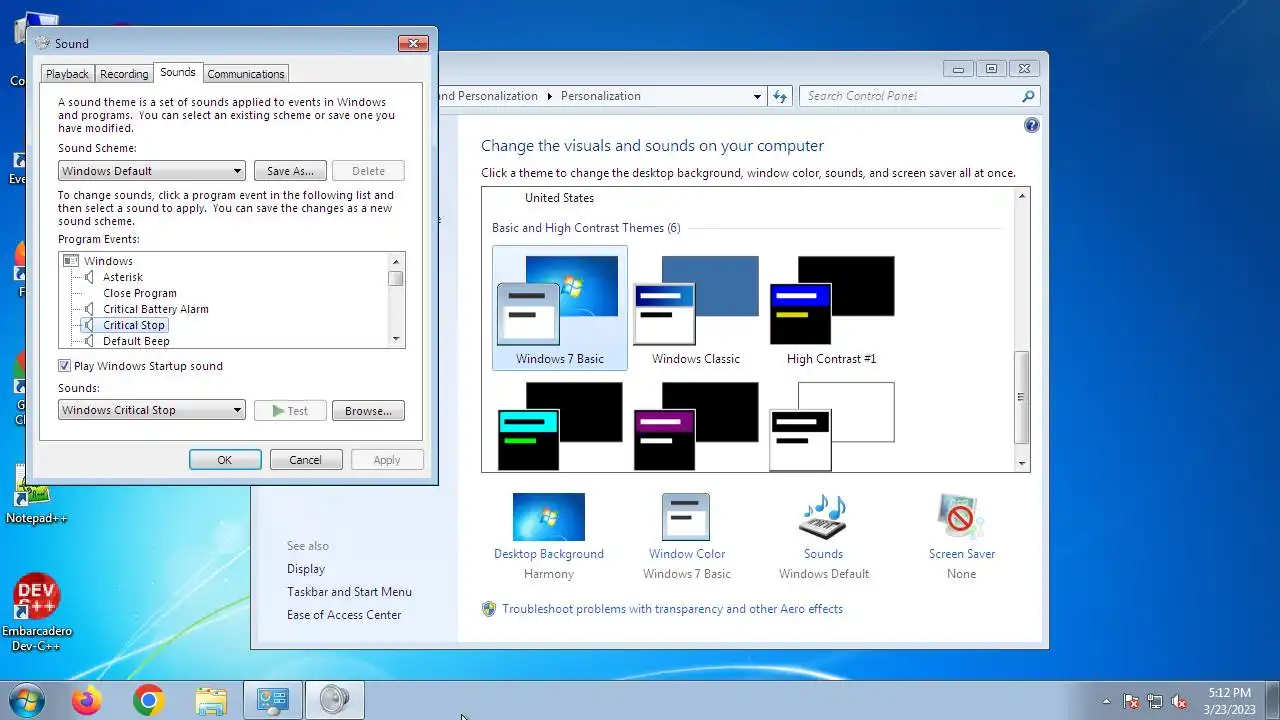Select the Windows Classic theme
1280x720 pixels.
coord(696,309)
